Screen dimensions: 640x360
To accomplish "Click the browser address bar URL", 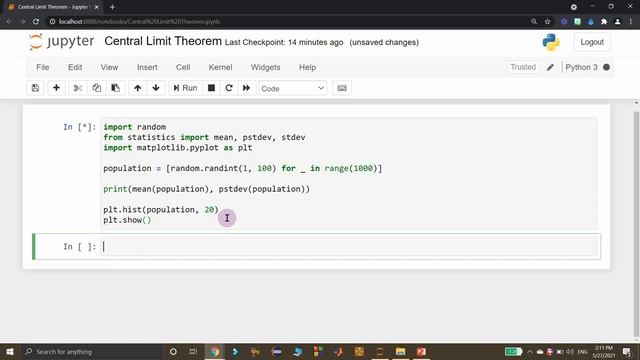I will click(x=139, y=22).
